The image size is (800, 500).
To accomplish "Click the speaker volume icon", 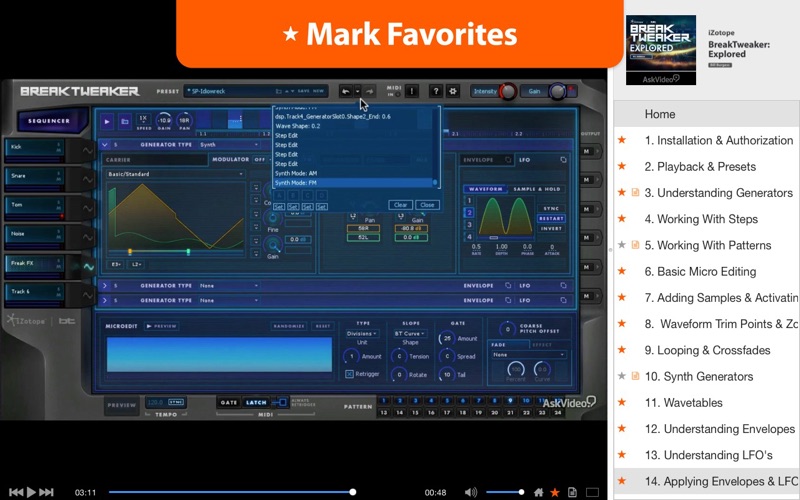I will [470, 492].
